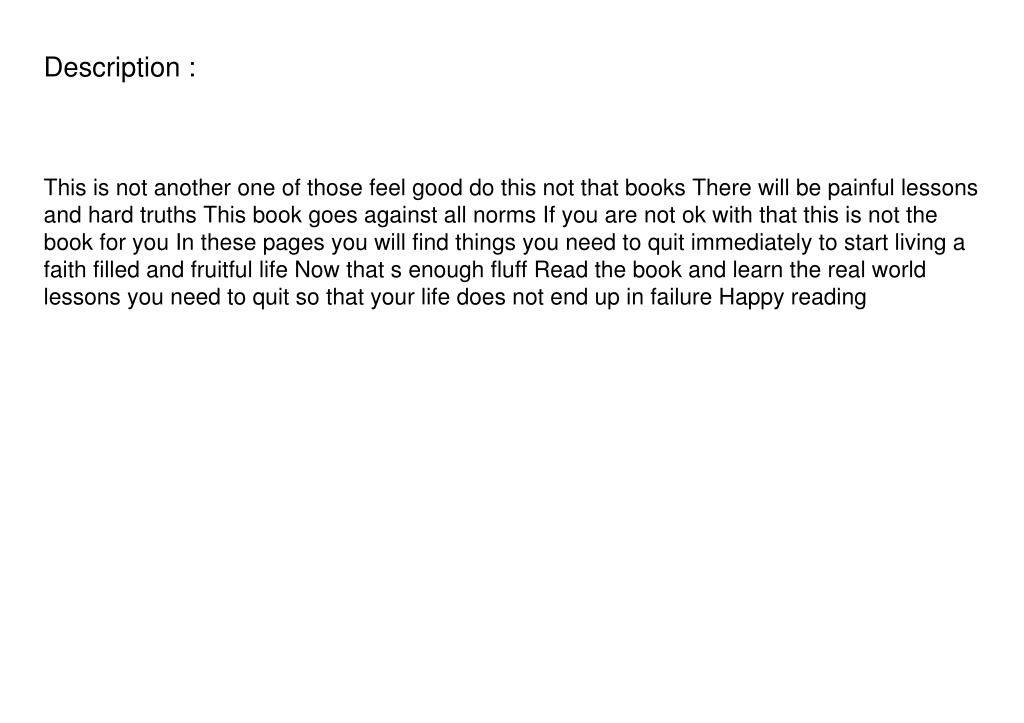Click the phrase 'painful lessons' in first line

[x=903, y=188]
